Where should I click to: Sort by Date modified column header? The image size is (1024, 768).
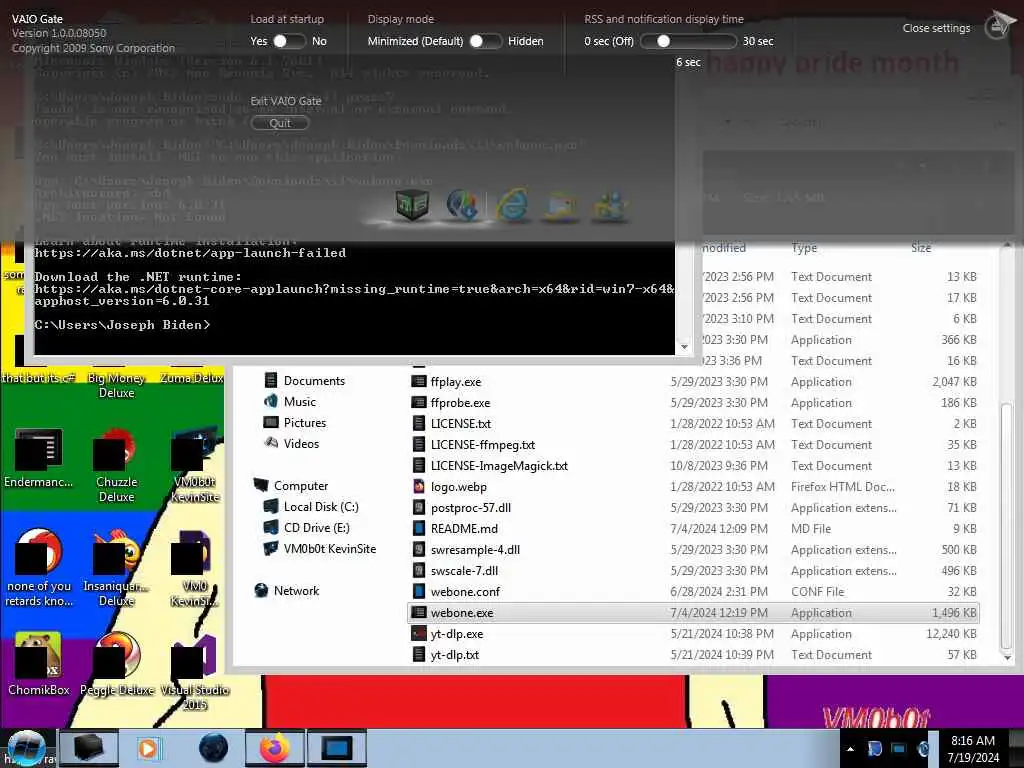[x=724, y=248]
